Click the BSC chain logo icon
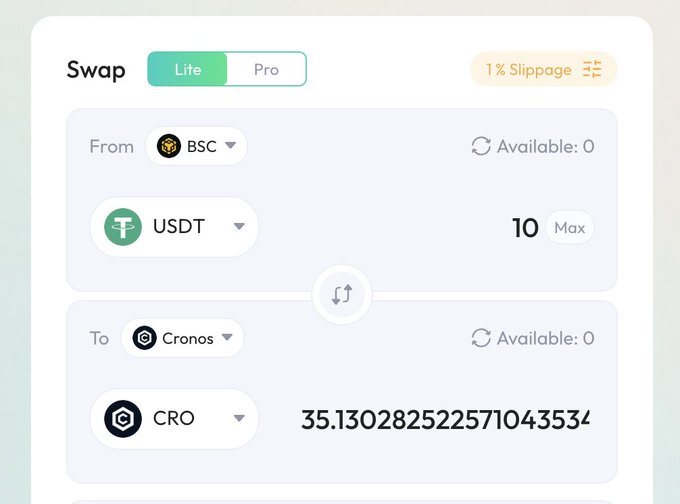Screen dimensions: 680x504 click(169, 146)
